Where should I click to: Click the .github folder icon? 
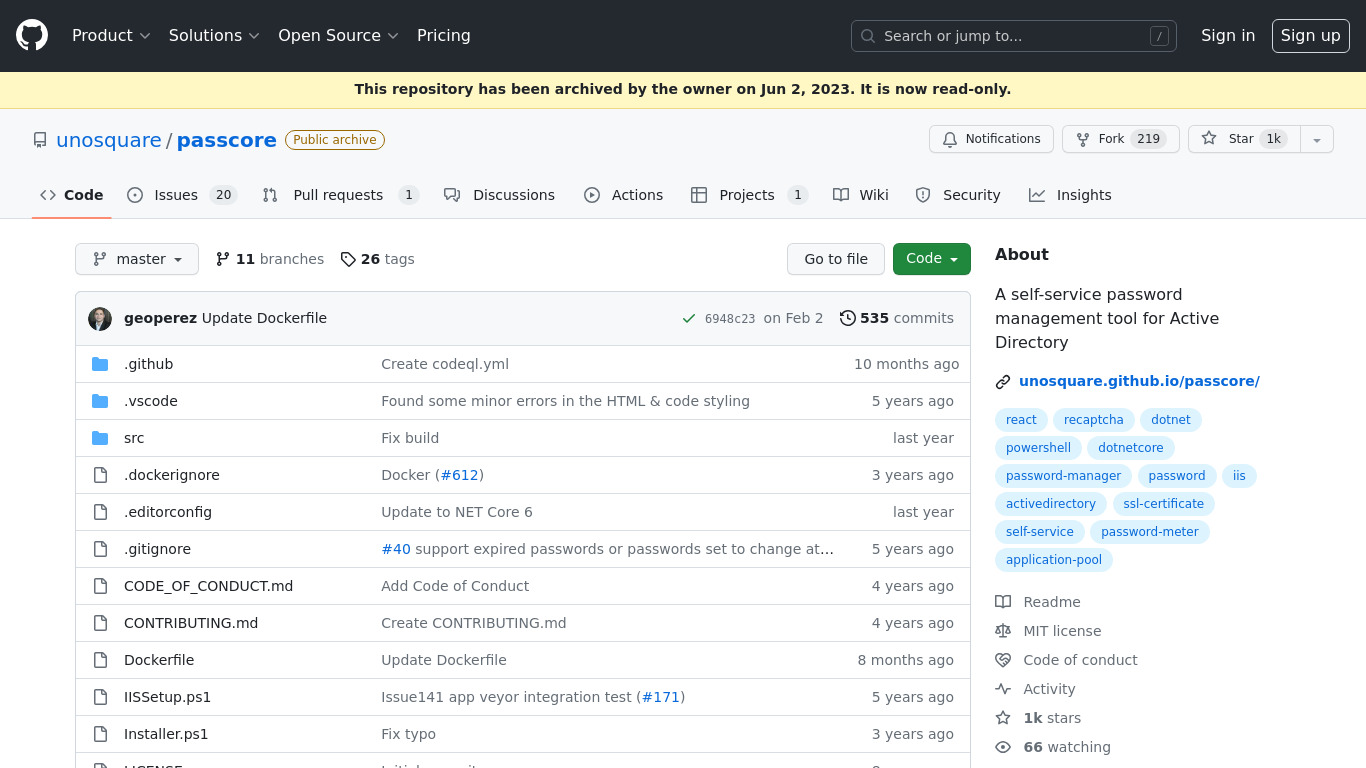click(100, 364)
